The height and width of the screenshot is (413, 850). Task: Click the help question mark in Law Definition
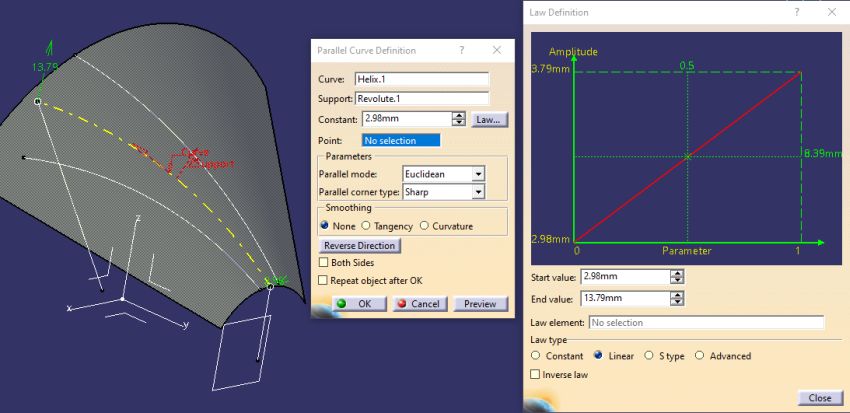pos(797,12)
